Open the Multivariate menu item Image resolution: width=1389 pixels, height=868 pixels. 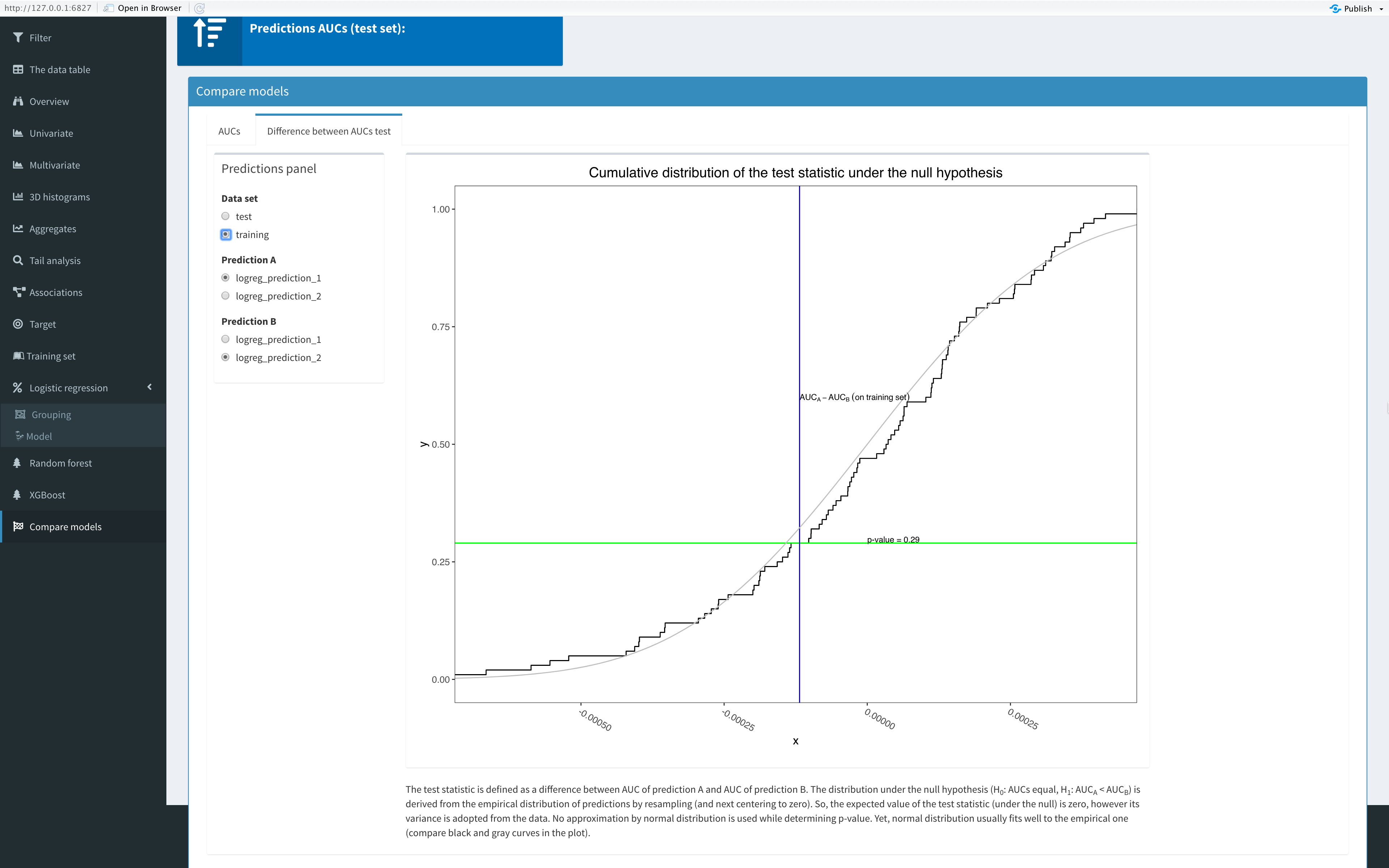[83, 165]
